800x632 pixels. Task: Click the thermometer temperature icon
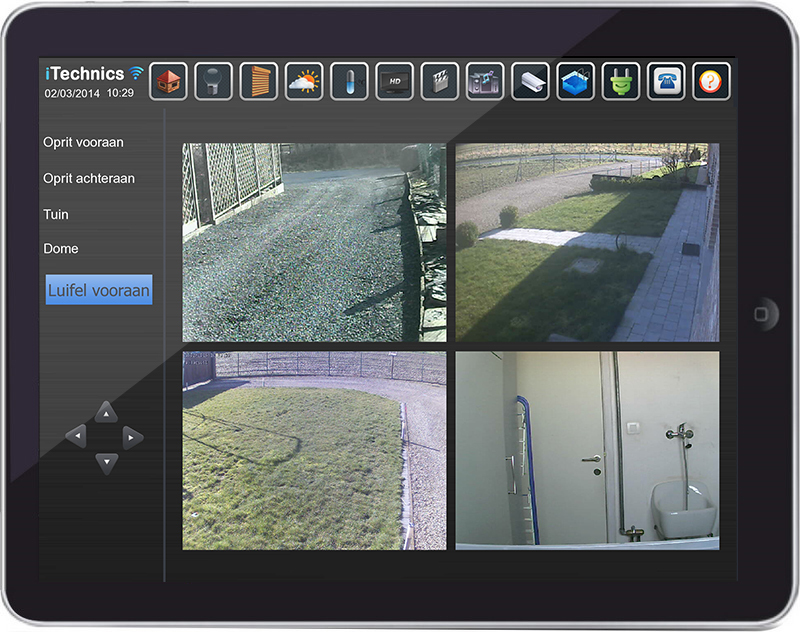point(349,81)
